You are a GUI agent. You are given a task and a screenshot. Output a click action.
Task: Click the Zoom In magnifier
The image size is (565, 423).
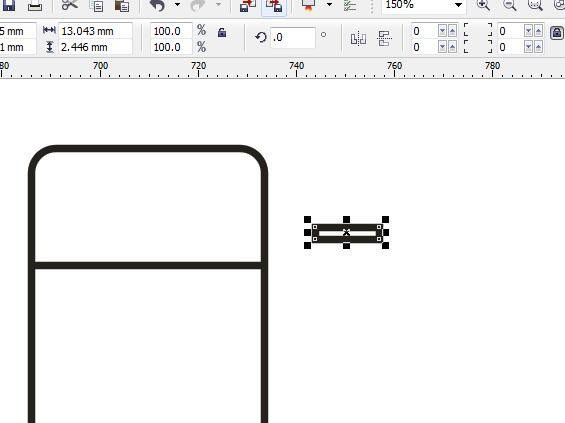click(x=483, y=5)
